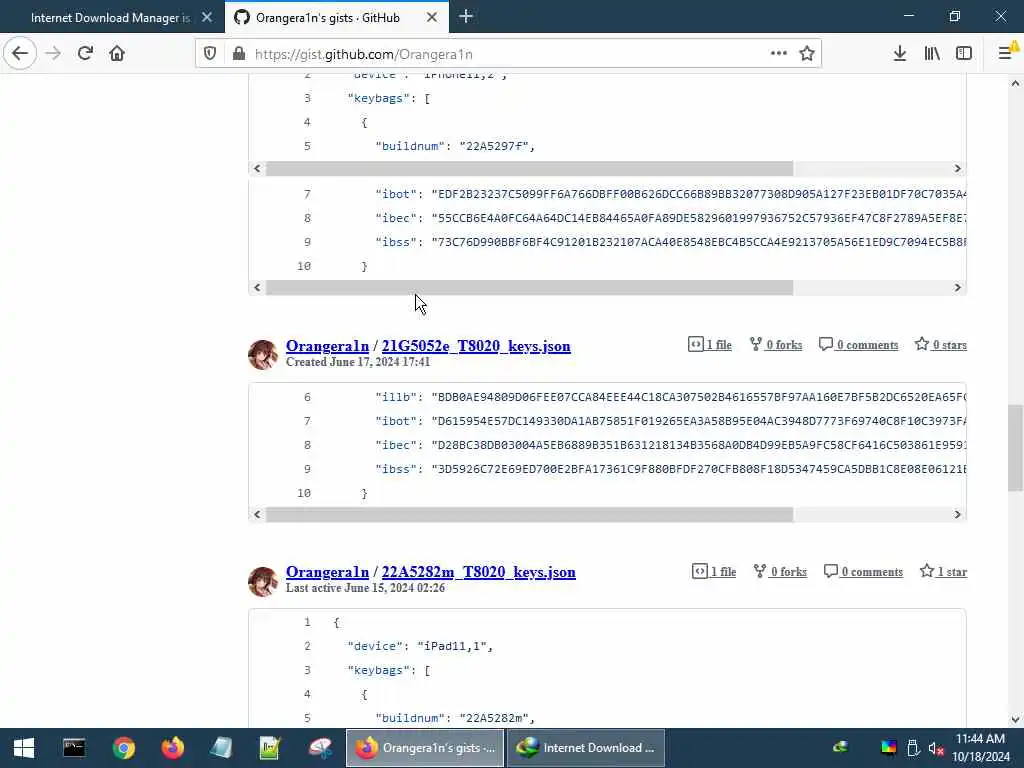Click '1 star' on 22A5282m gist
This screenshot has height=768, width=1024.
click(943, 571)
